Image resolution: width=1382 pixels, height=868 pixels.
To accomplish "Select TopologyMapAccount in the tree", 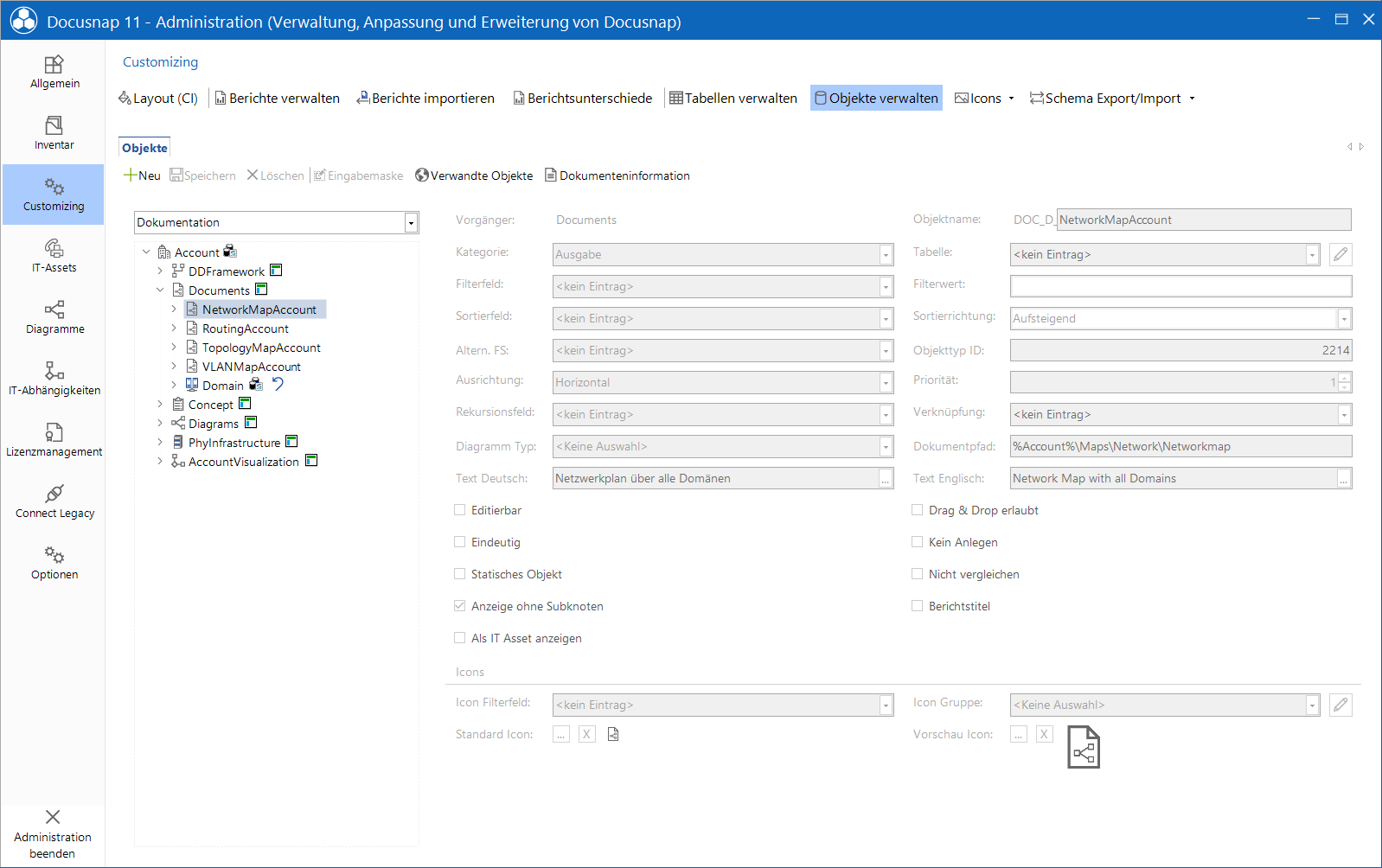I will coord(261,348).
